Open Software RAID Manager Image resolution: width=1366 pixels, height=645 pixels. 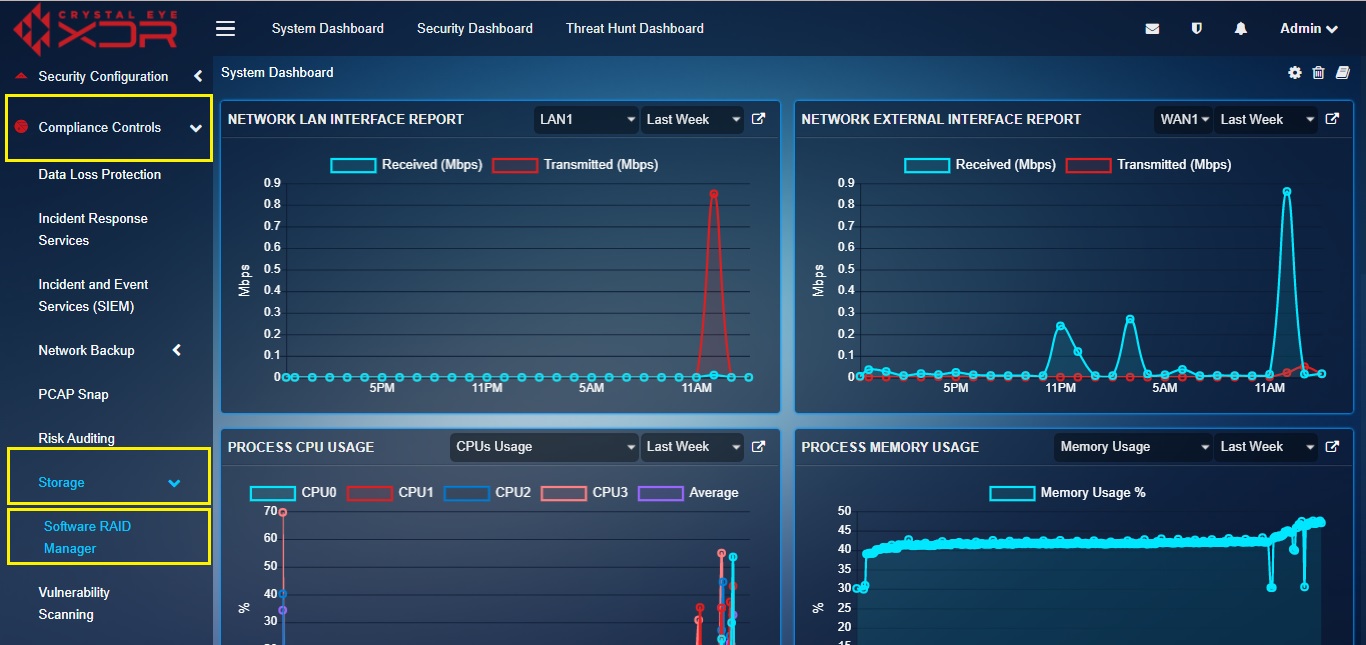pos(87,537)
